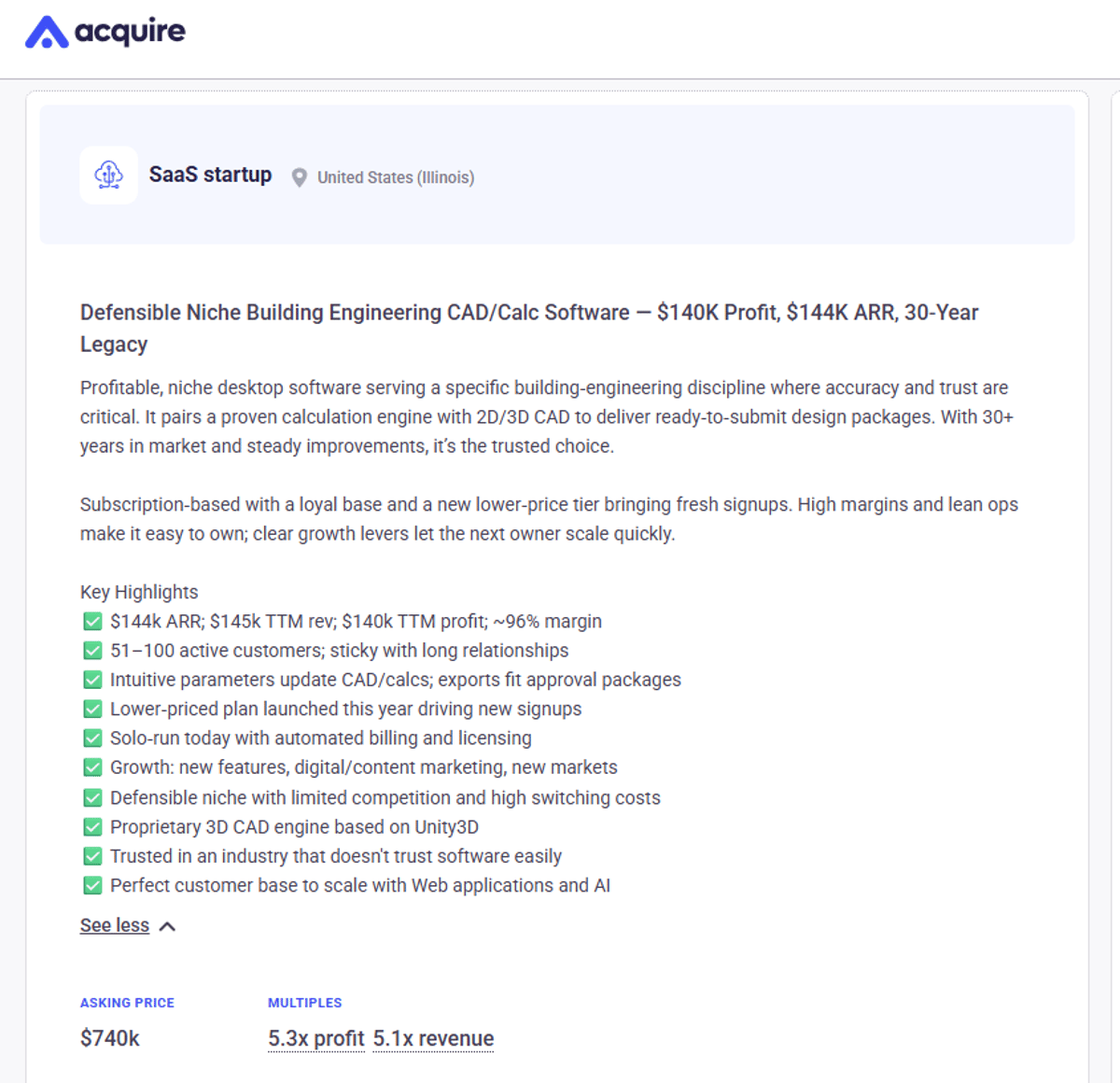Image resolution: width=1120 pixels, height=1083 pixels.
Task: Toggle the check on the Growth highlight line
Action: tap(92, 767)
